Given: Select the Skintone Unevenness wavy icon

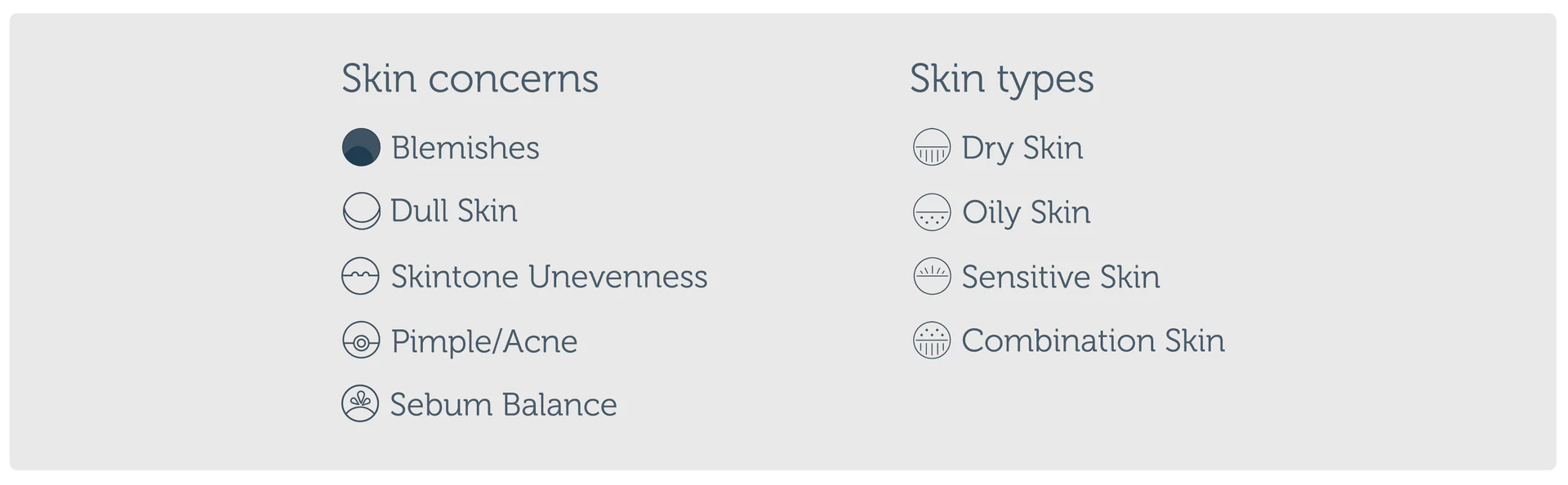Looking at the screenshot, I should point(360,276).
